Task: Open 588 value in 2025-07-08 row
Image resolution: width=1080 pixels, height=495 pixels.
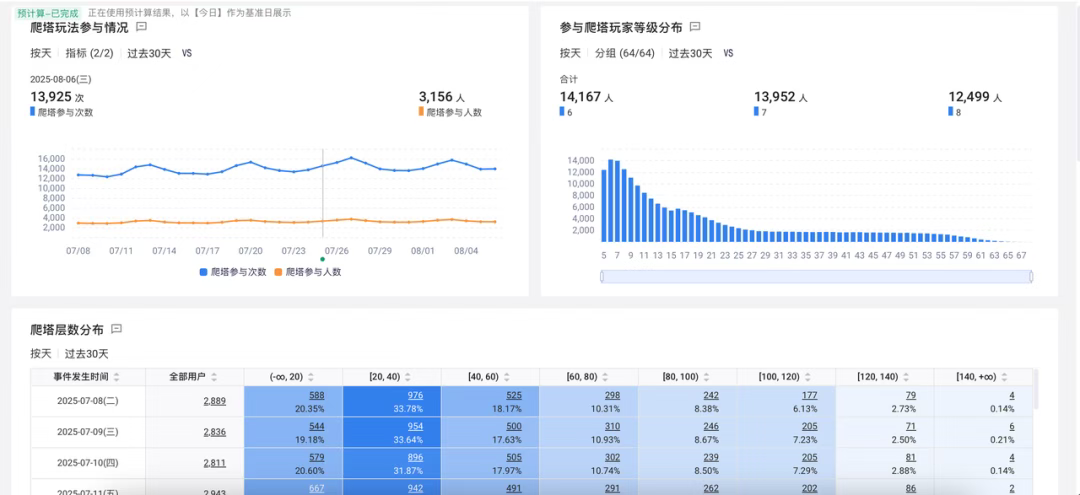Action: [x=317, y=395]
